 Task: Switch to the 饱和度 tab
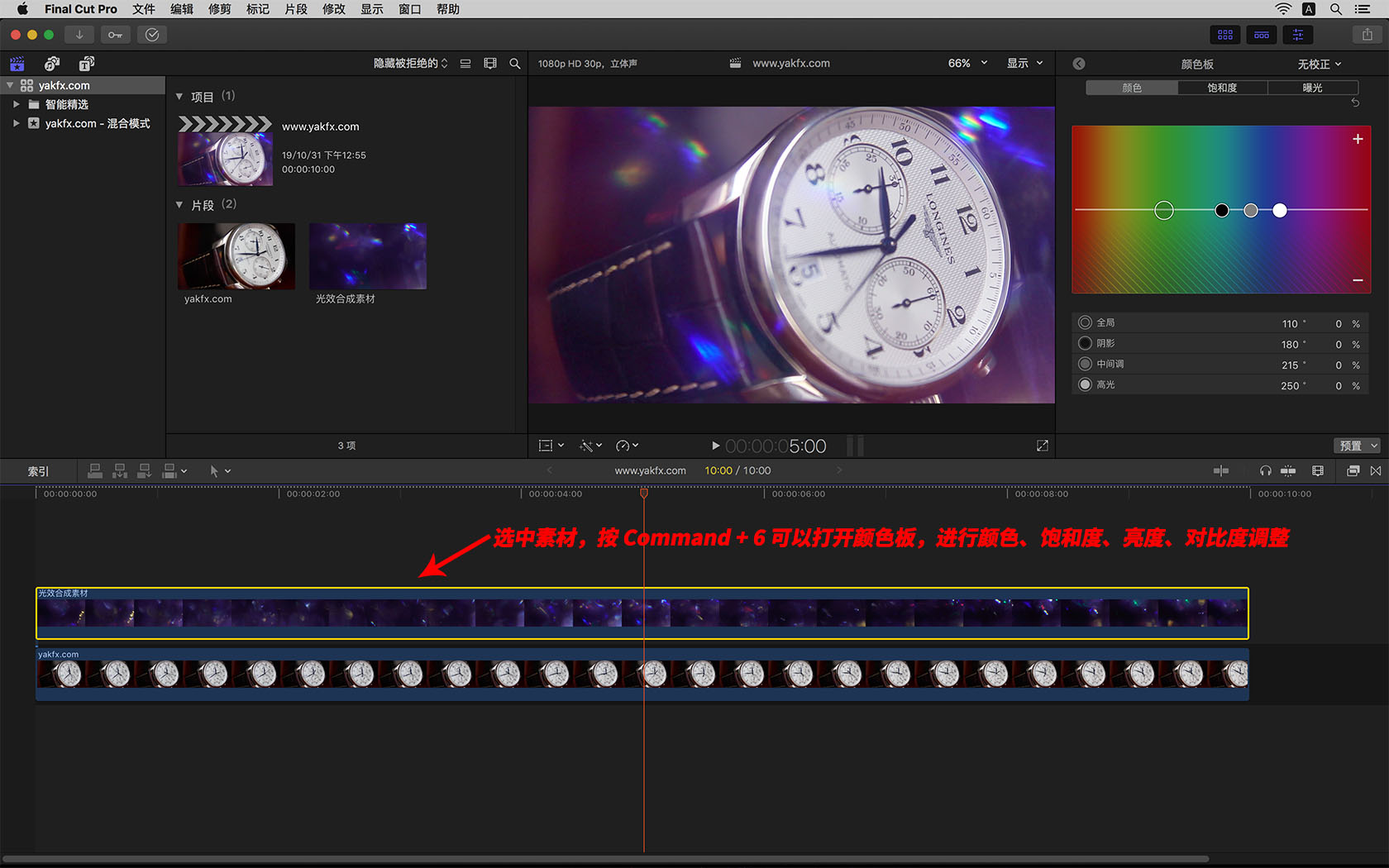coord(1222,88)
